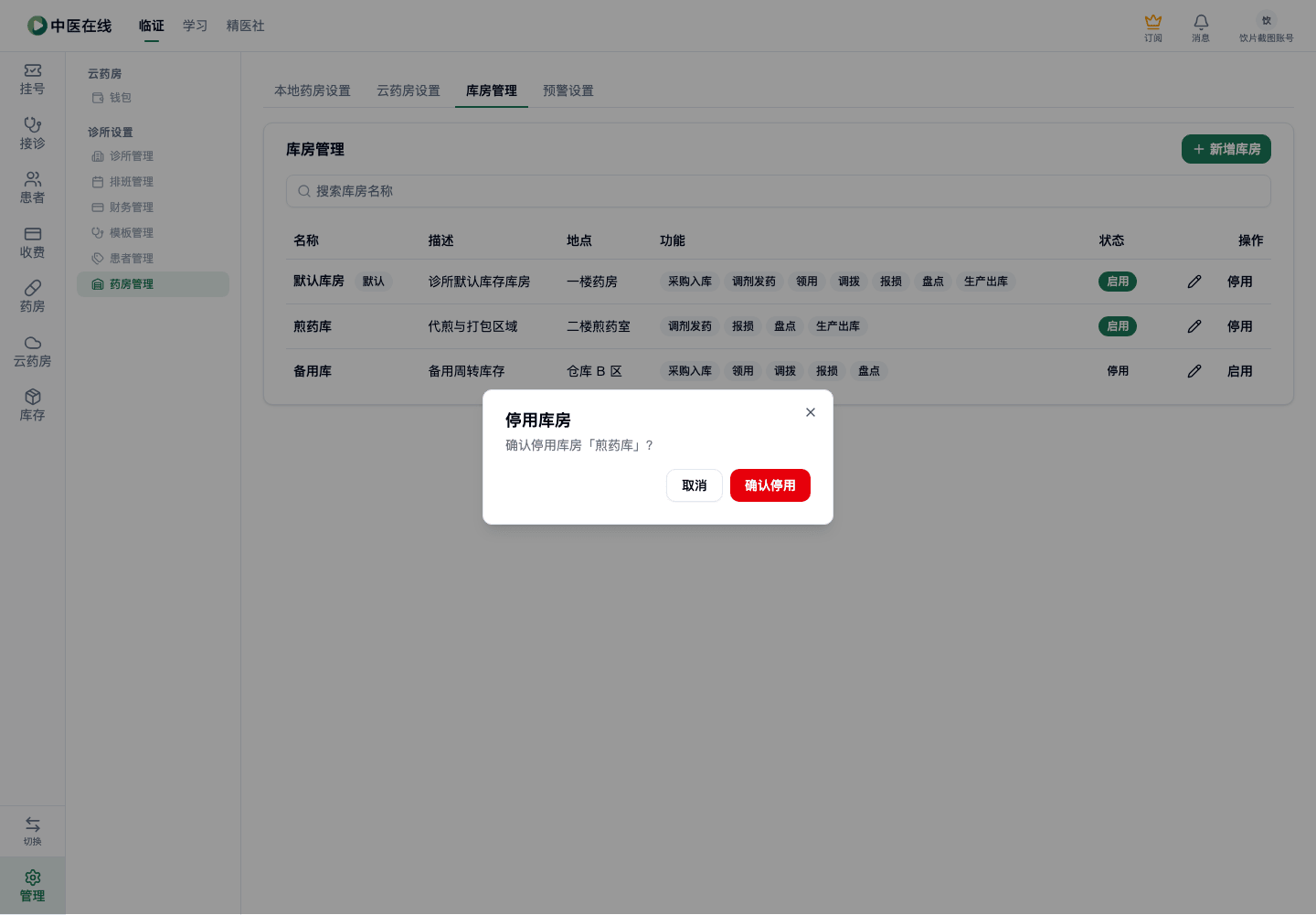Screen dimensions: 1316x915
Task: Edit the 煎药库 row with pencil icon
Action: [1194, 326]
